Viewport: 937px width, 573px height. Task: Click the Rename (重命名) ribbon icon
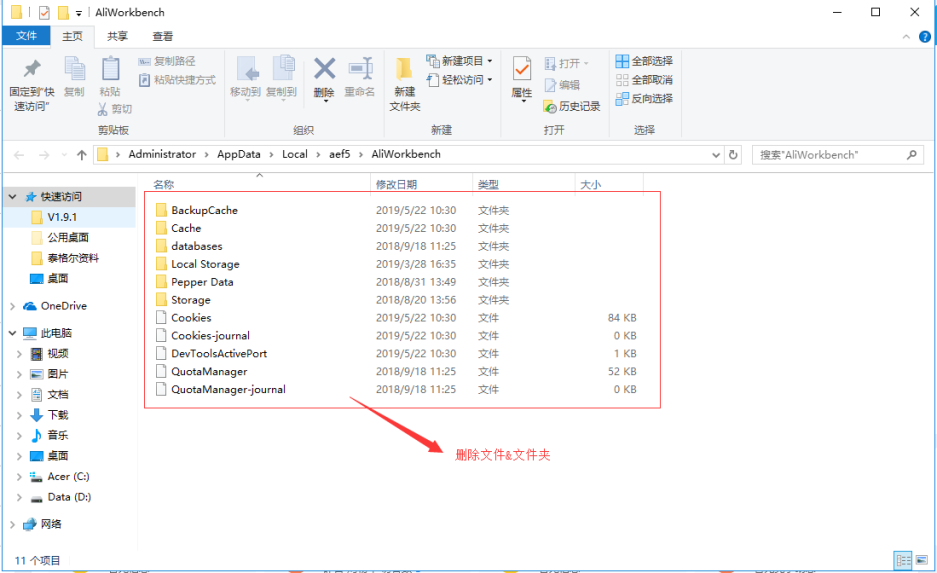[x=360, y=78]
